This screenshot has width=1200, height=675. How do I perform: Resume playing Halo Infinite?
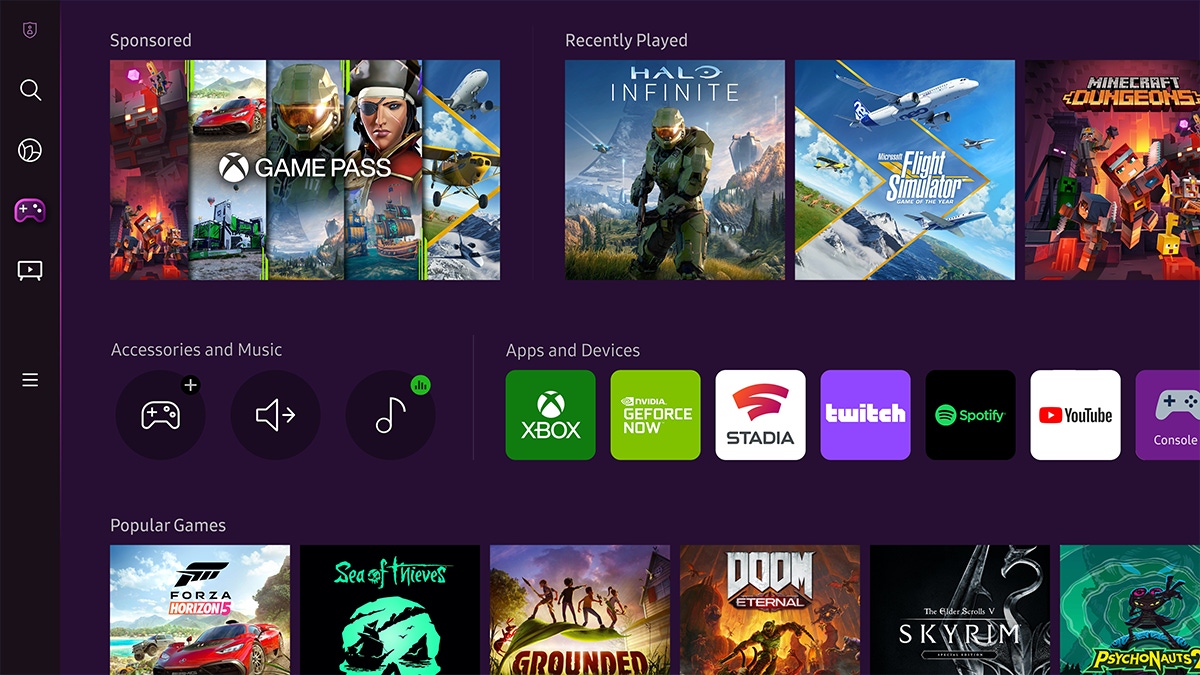click(674, 170)
